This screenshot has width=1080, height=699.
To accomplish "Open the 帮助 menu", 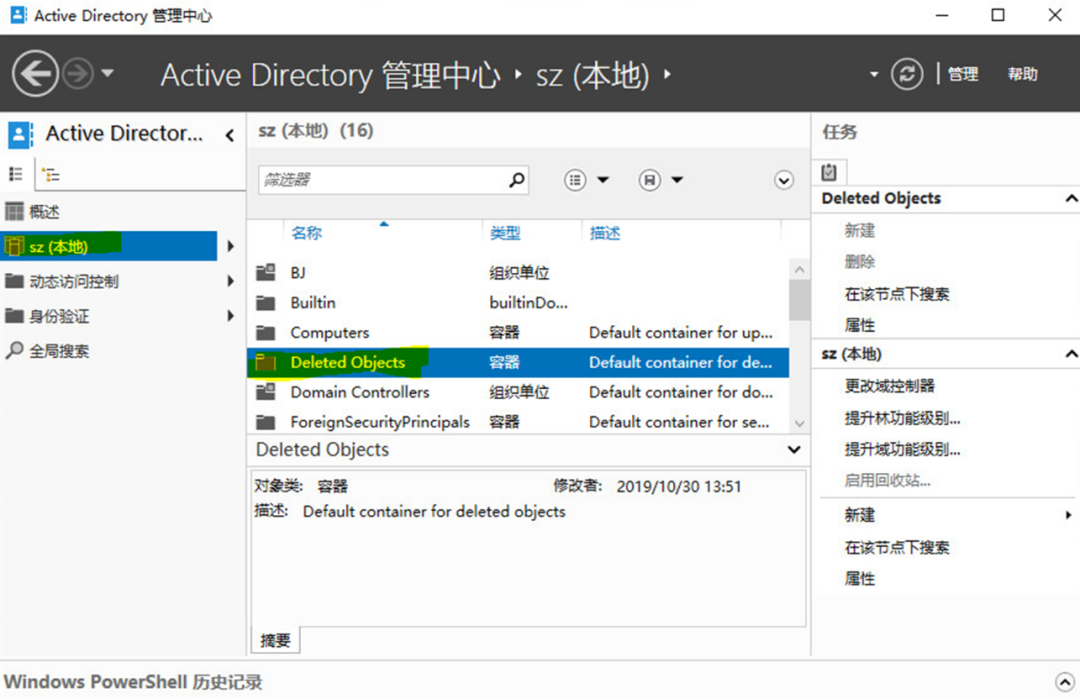I will 1022,73.
